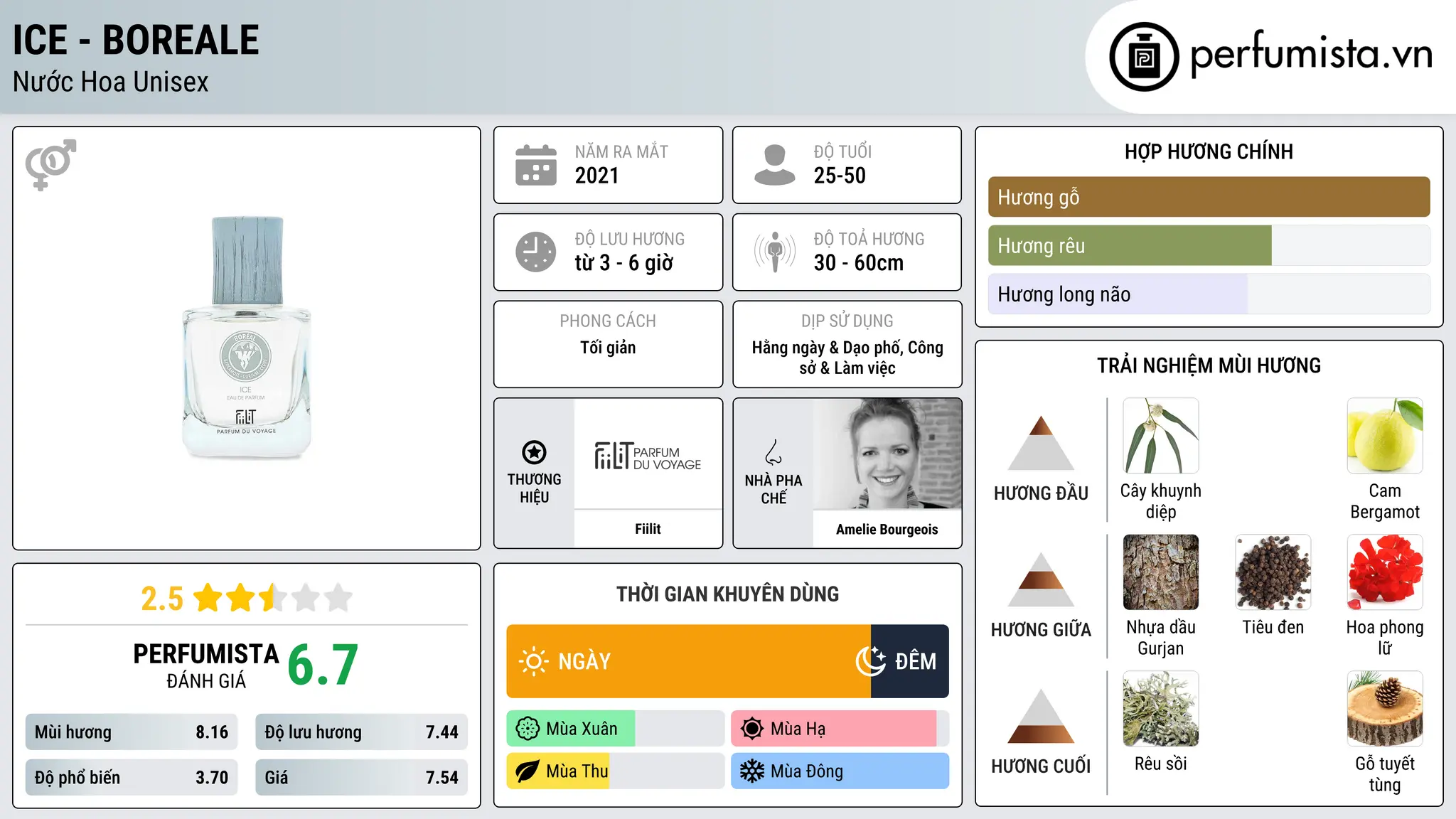Click the flower icon for Mùa Xuân

pyautogui.click(x=528, y=729)
